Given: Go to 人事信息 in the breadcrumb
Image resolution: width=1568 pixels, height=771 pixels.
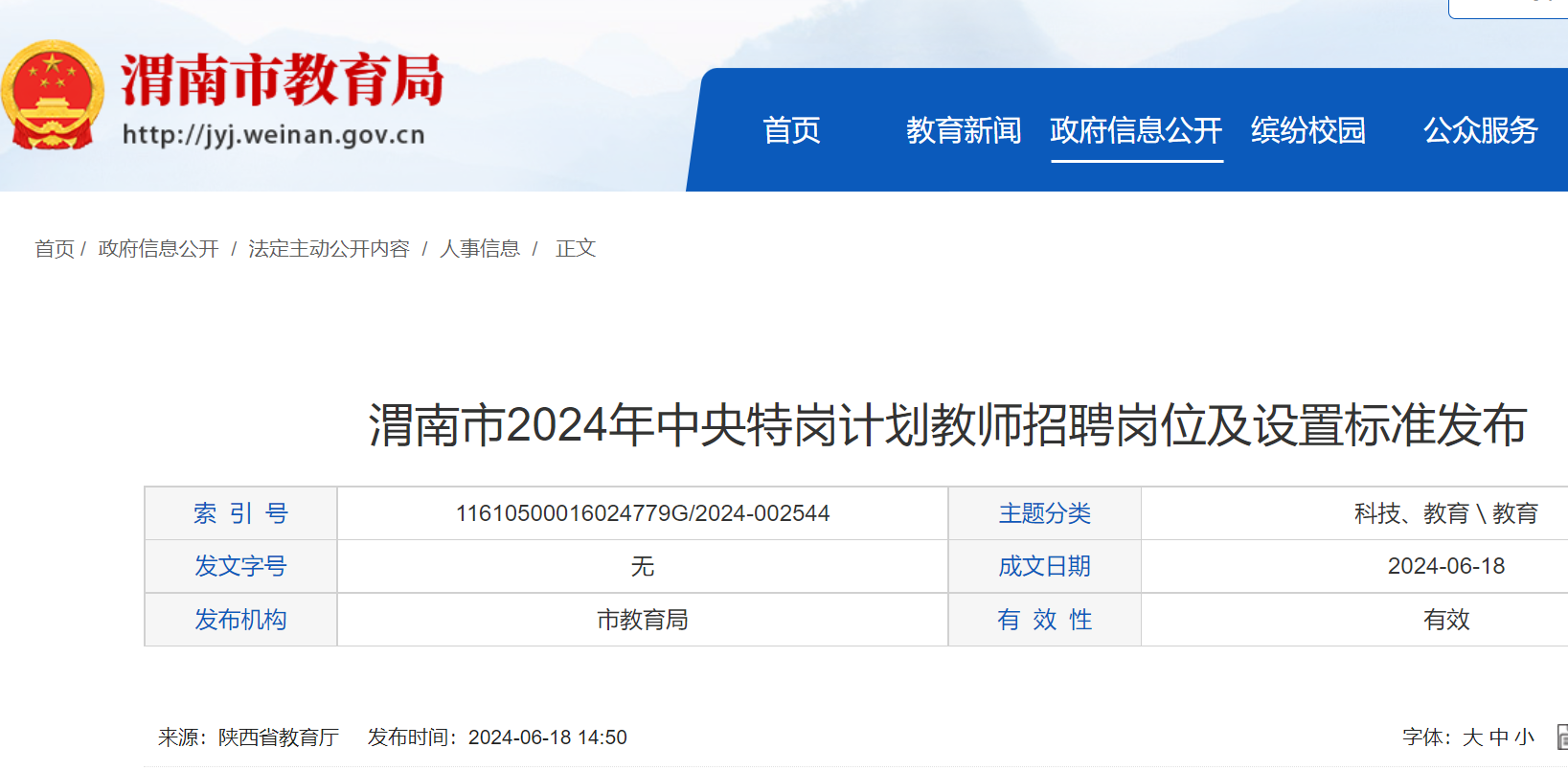Looking at the screenshot, I should pyautogui.click(x=480, y=249).
